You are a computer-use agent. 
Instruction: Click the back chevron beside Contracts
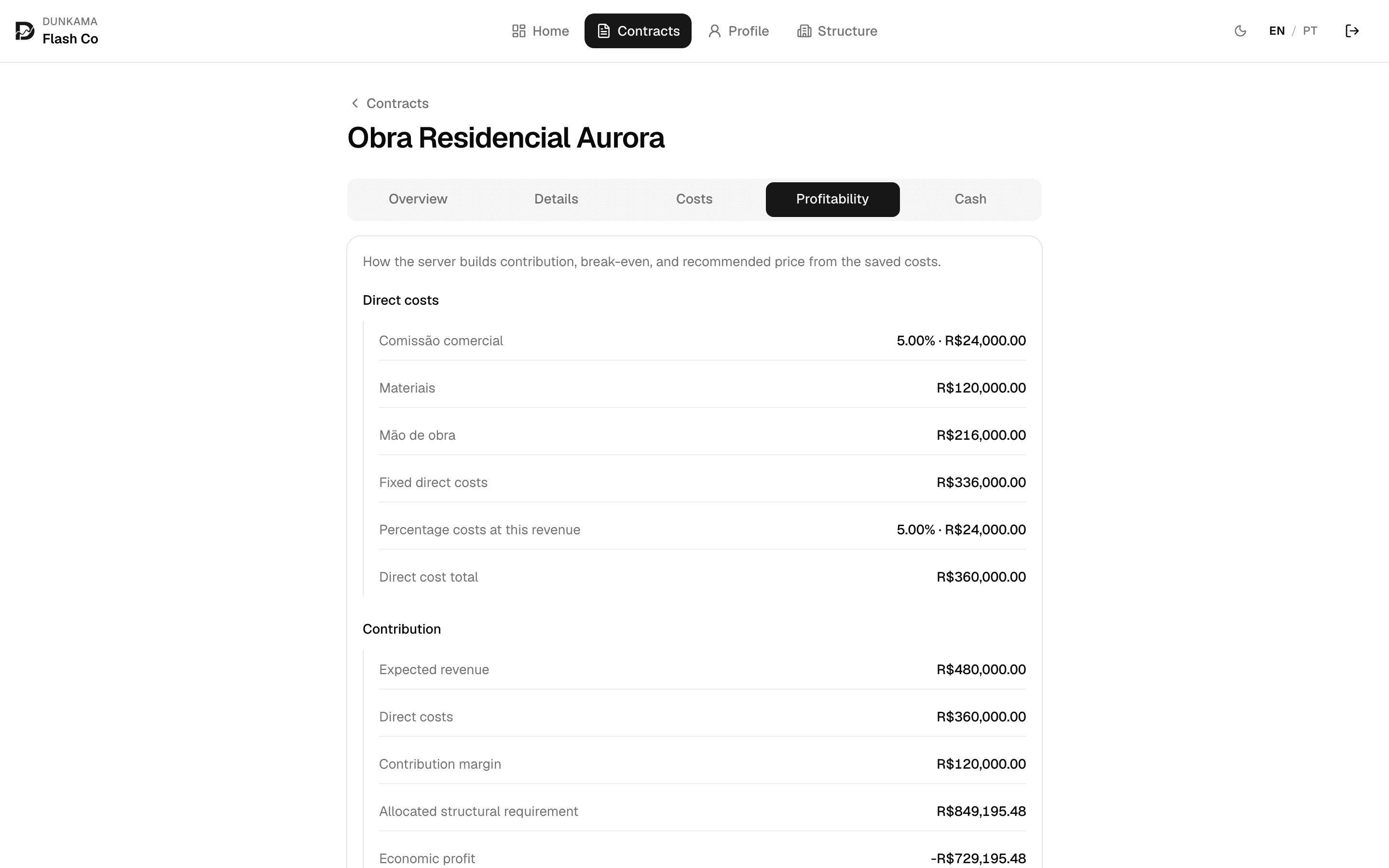click(354, 103)
